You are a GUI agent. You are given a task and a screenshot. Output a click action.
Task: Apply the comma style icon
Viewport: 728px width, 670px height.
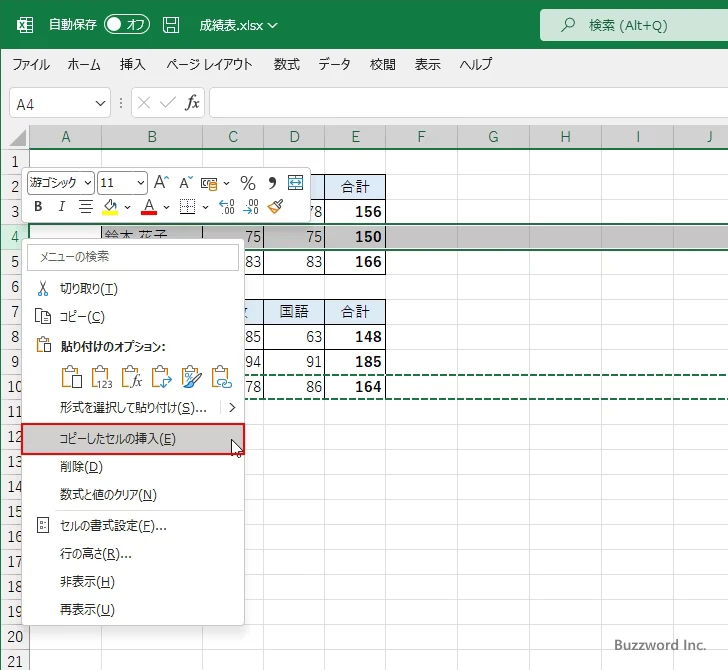[x=272, y=183]
